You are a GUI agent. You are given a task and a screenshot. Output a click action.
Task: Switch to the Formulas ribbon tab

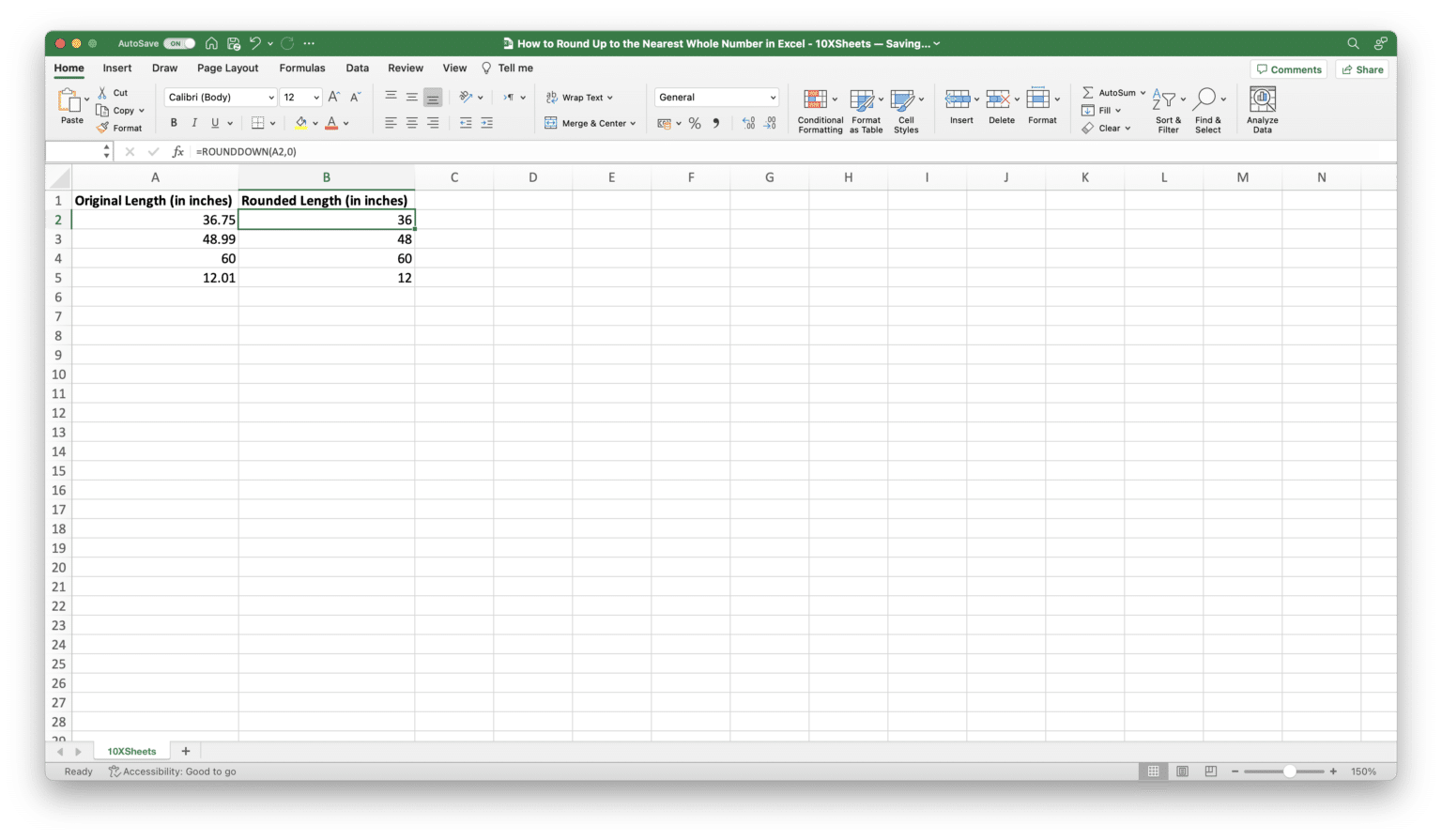point(301,68)
